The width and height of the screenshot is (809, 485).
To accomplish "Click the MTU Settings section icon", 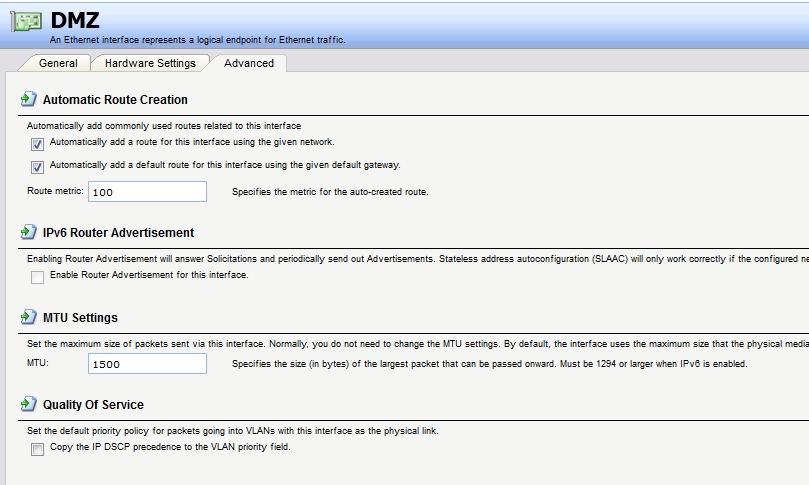I will [28, 318].
